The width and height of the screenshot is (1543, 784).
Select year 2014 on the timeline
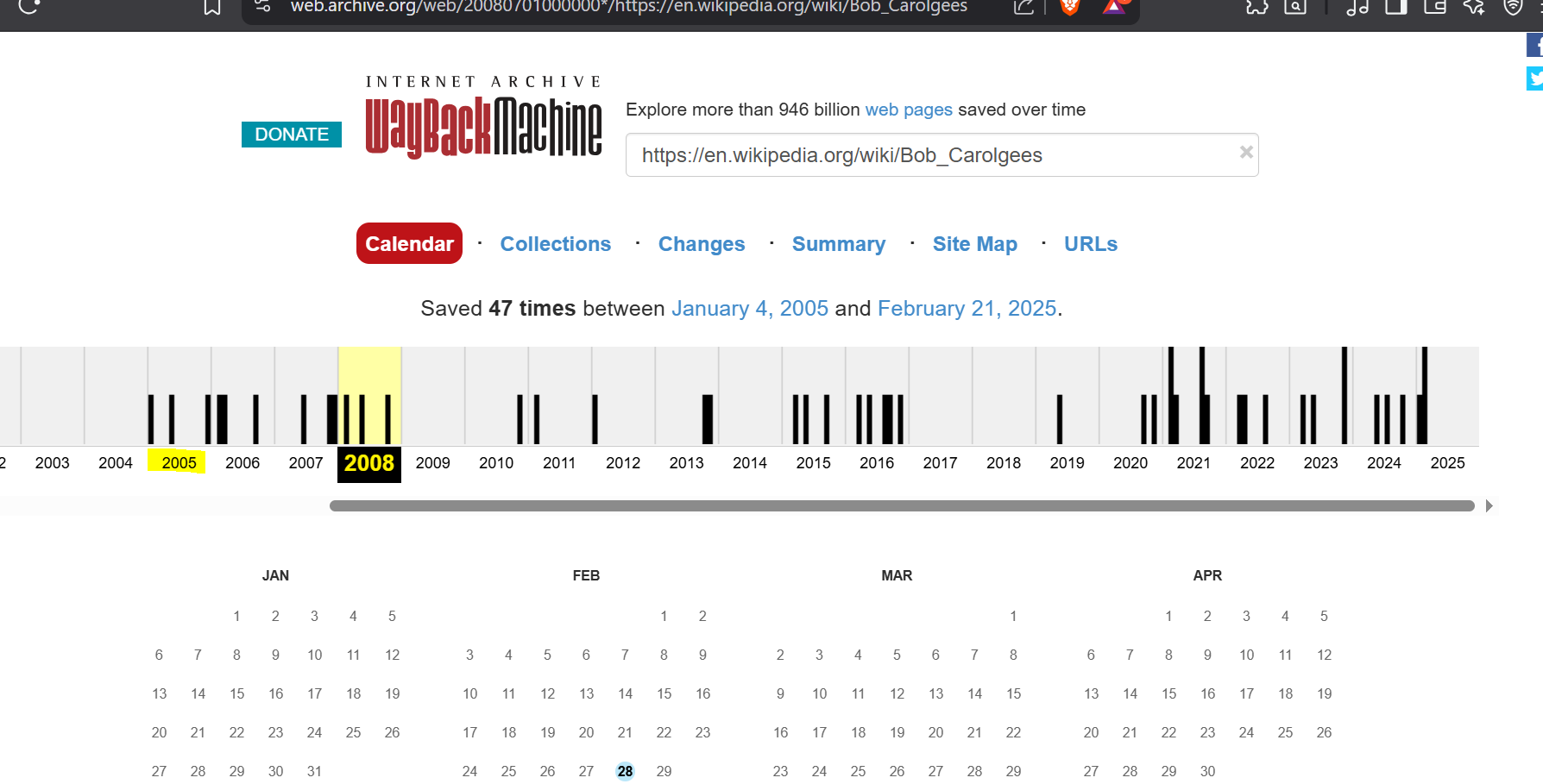(x=750, y=463)
